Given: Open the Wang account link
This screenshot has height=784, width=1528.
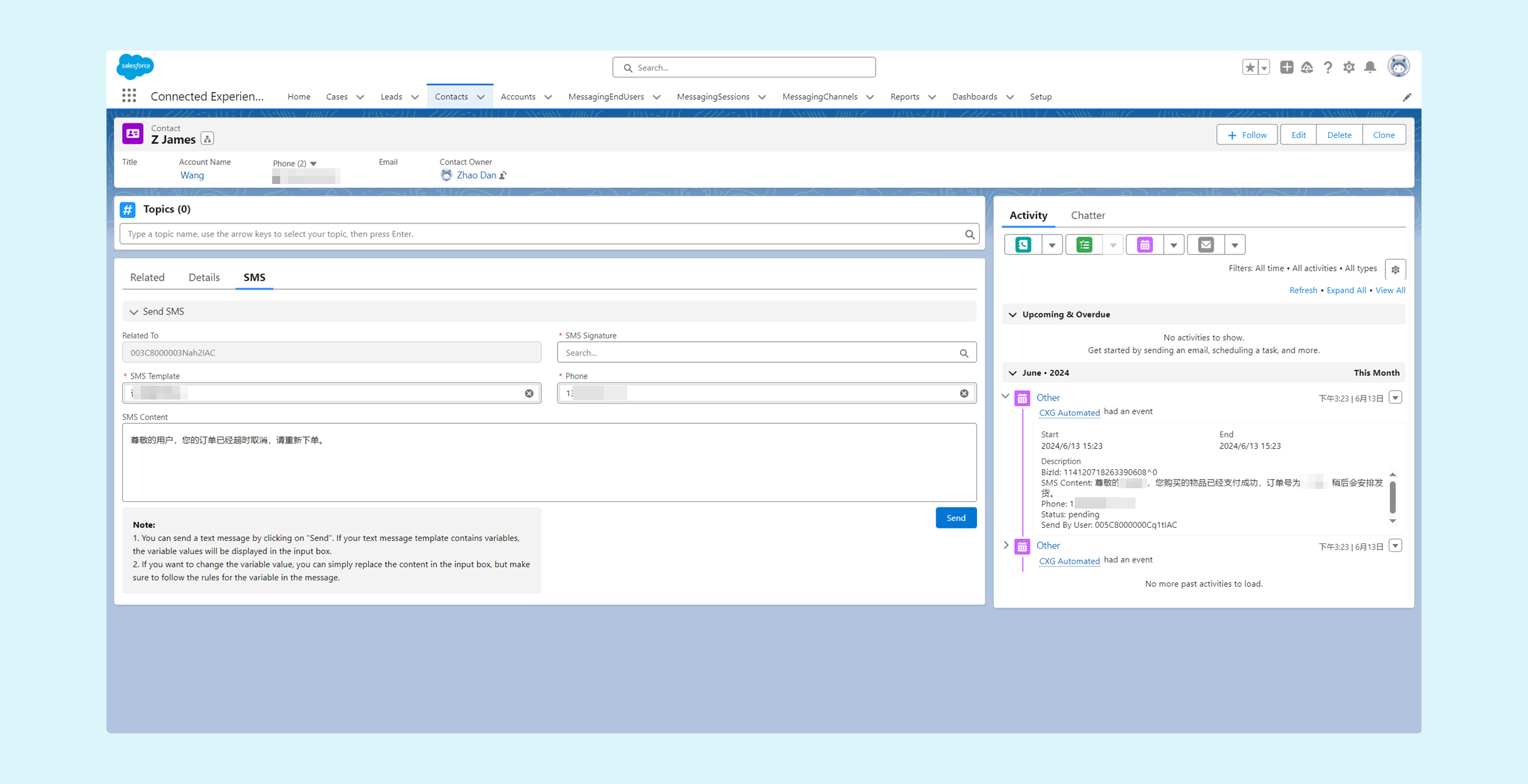Looking at the screenshot, I should [x=192, y=175].
